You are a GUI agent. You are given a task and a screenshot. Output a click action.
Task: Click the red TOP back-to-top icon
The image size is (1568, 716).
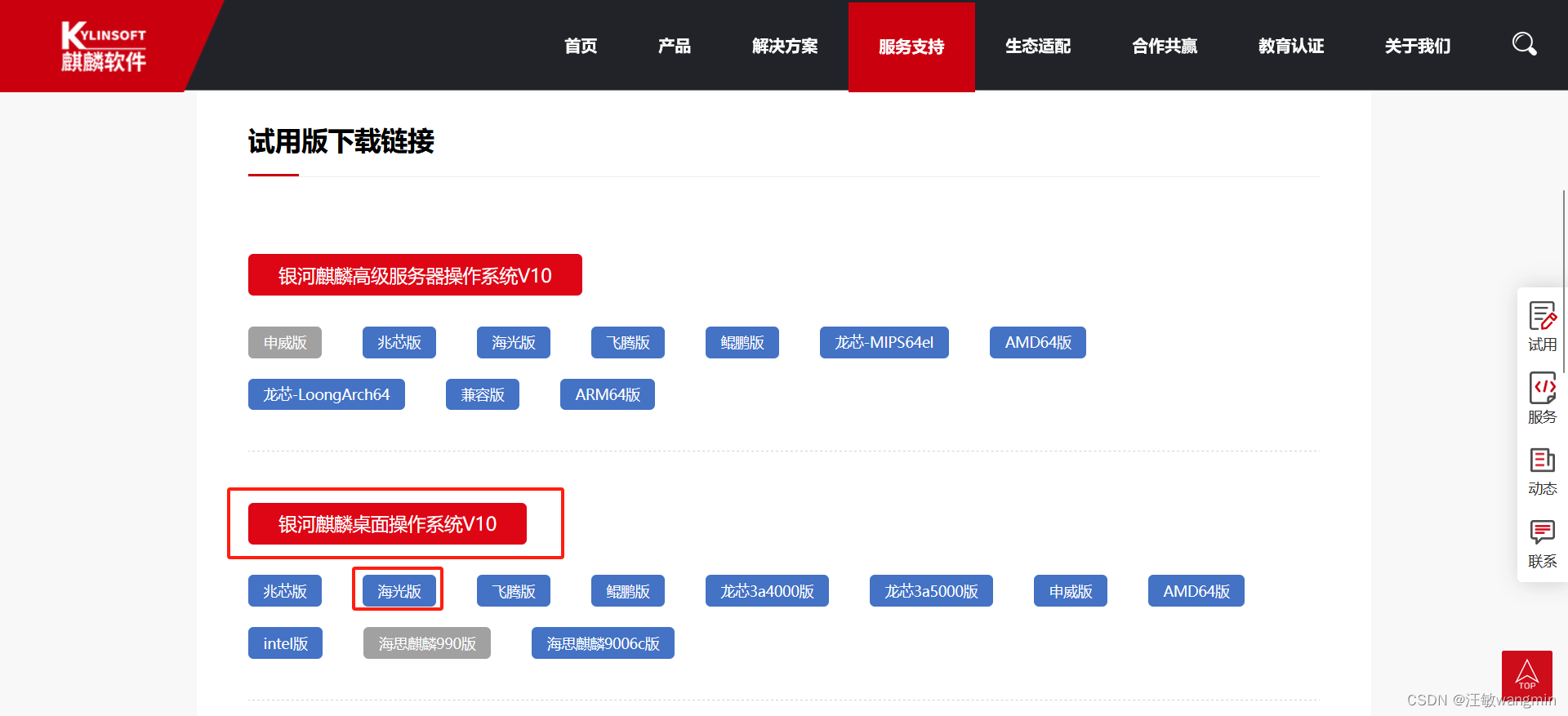[x=1526, y=675]
